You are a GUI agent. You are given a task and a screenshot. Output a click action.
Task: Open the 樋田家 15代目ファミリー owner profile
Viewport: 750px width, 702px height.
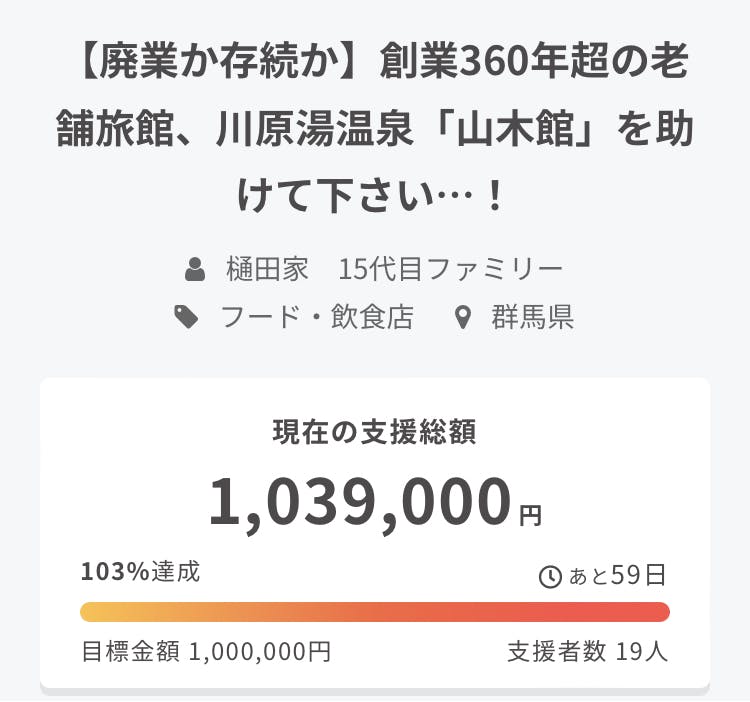(x=394, y=269)
